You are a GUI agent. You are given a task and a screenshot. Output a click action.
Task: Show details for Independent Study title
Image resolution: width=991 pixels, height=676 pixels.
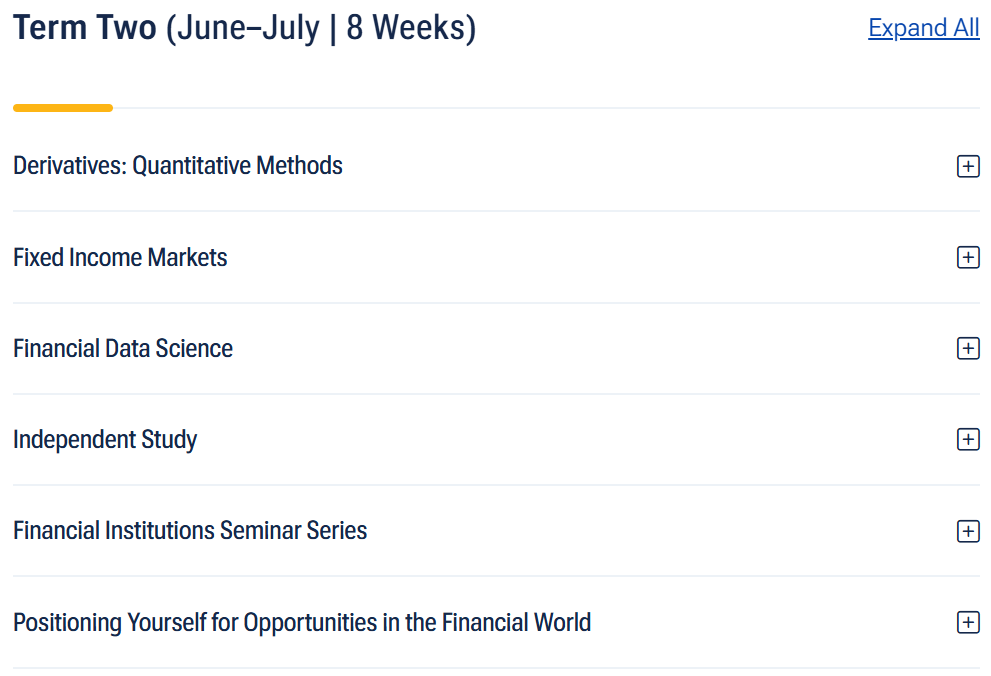pyautogui.click(x=105, y=440)
